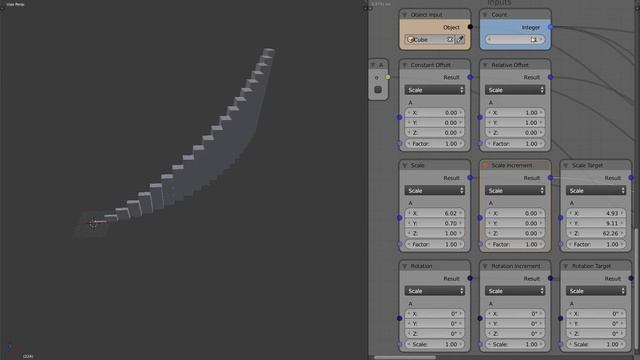640x360 pixels.
Task: Click the Y 0.70 field in Scale node
Action: [x=435, y=223]
